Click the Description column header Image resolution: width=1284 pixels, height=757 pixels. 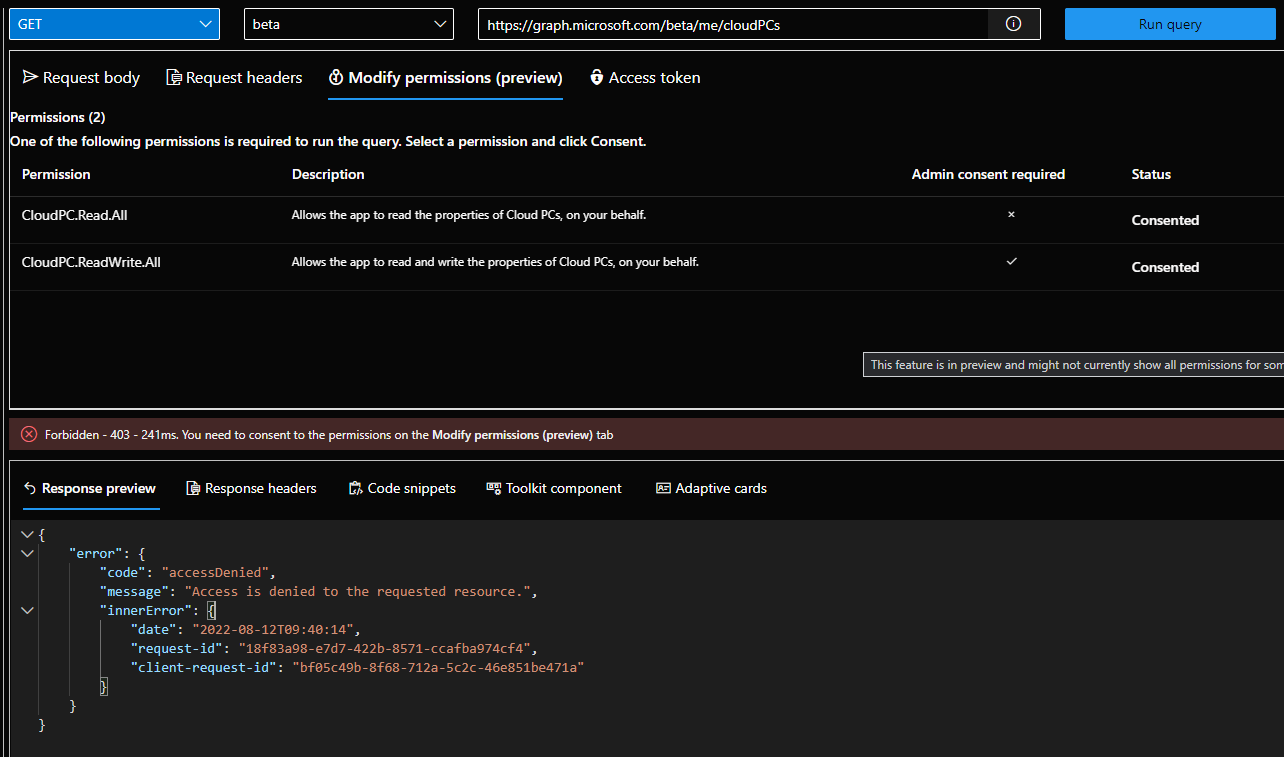pyautogui.click(x=328, y=174)
